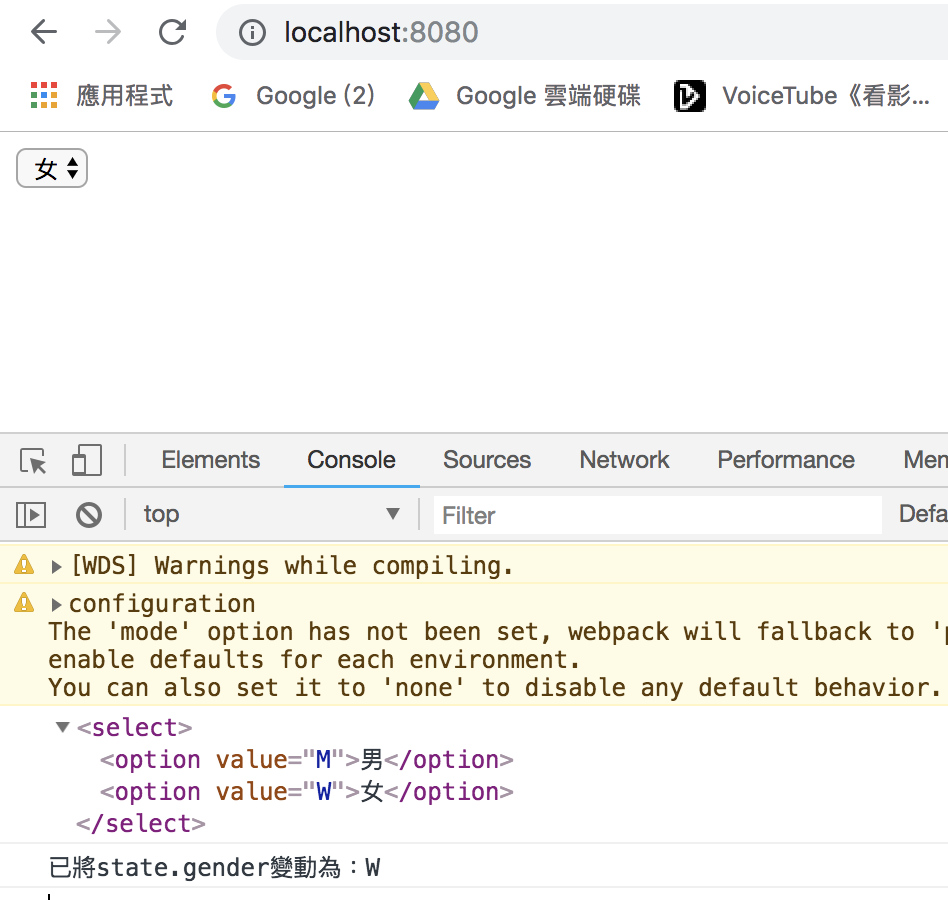Screen dimensions: 948x900
Task: Toggle the device toolbar
Action: coord(86,461)
